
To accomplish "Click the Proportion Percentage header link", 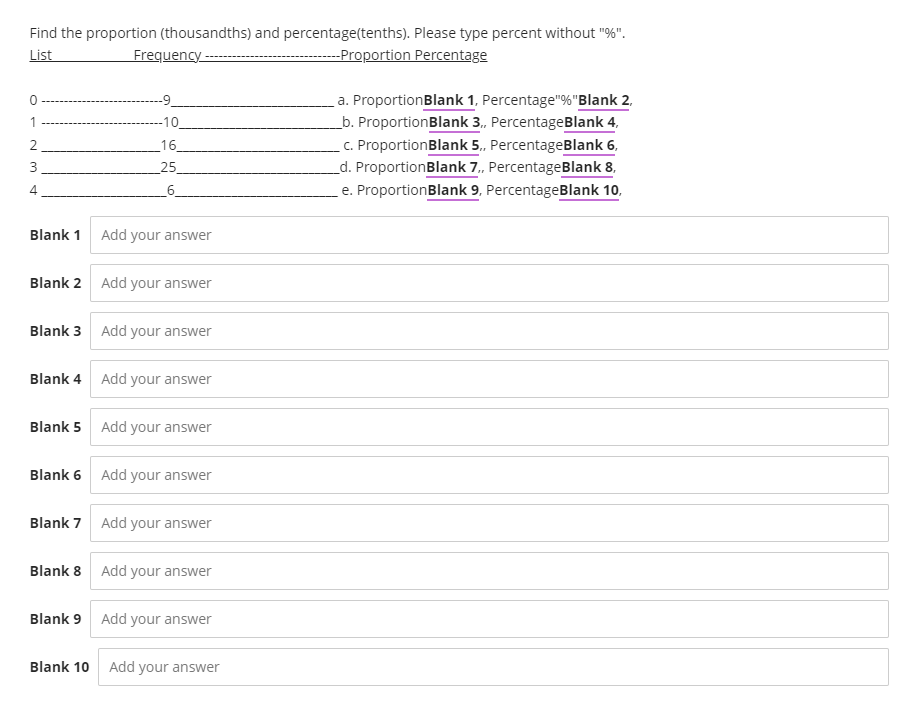I will pyautogui.click(x=414, y=55).
